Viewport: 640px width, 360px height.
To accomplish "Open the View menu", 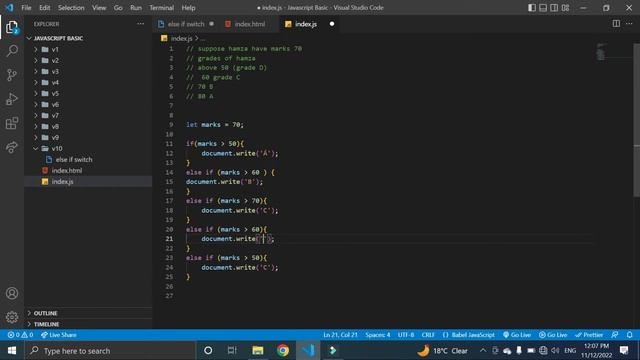I will (99, 8).
